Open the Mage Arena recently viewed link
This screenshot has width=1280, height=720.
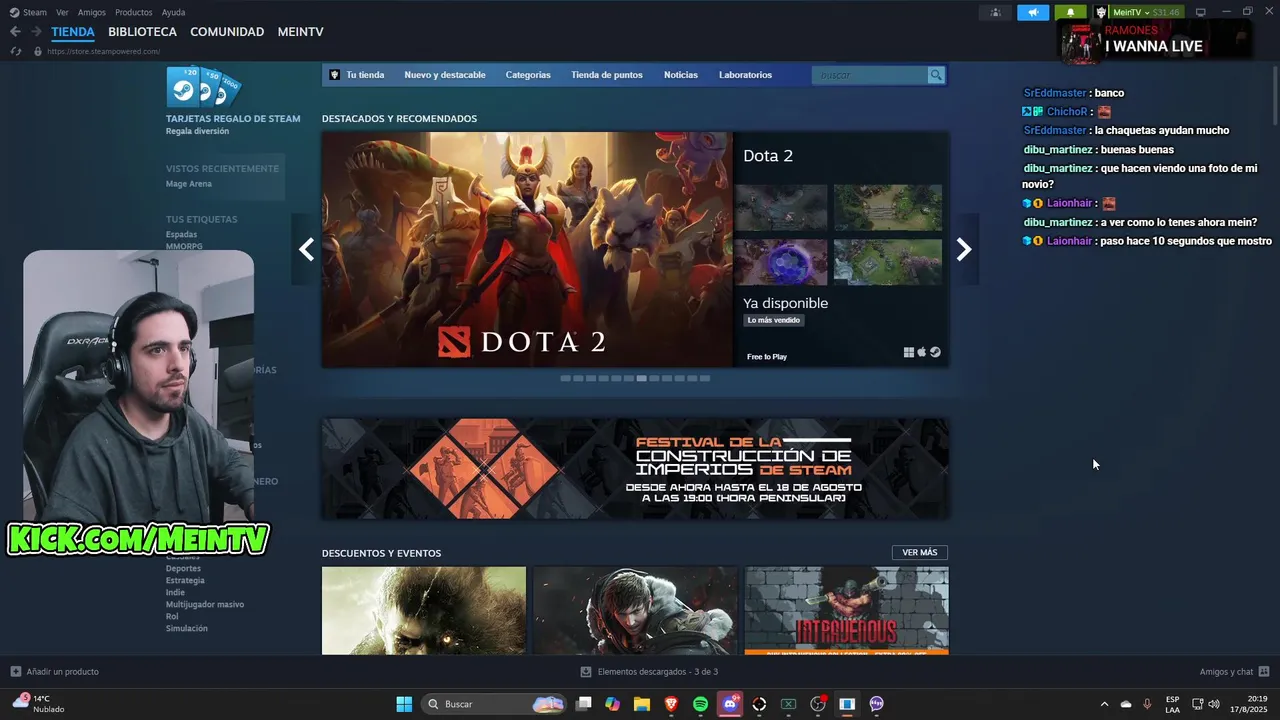[x=189, y=184]
